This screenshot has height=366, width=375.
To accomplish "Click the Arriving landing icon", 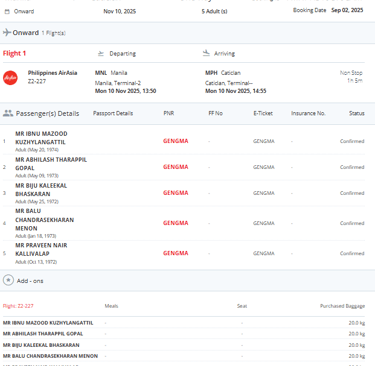I will click(x=206, y=53).
